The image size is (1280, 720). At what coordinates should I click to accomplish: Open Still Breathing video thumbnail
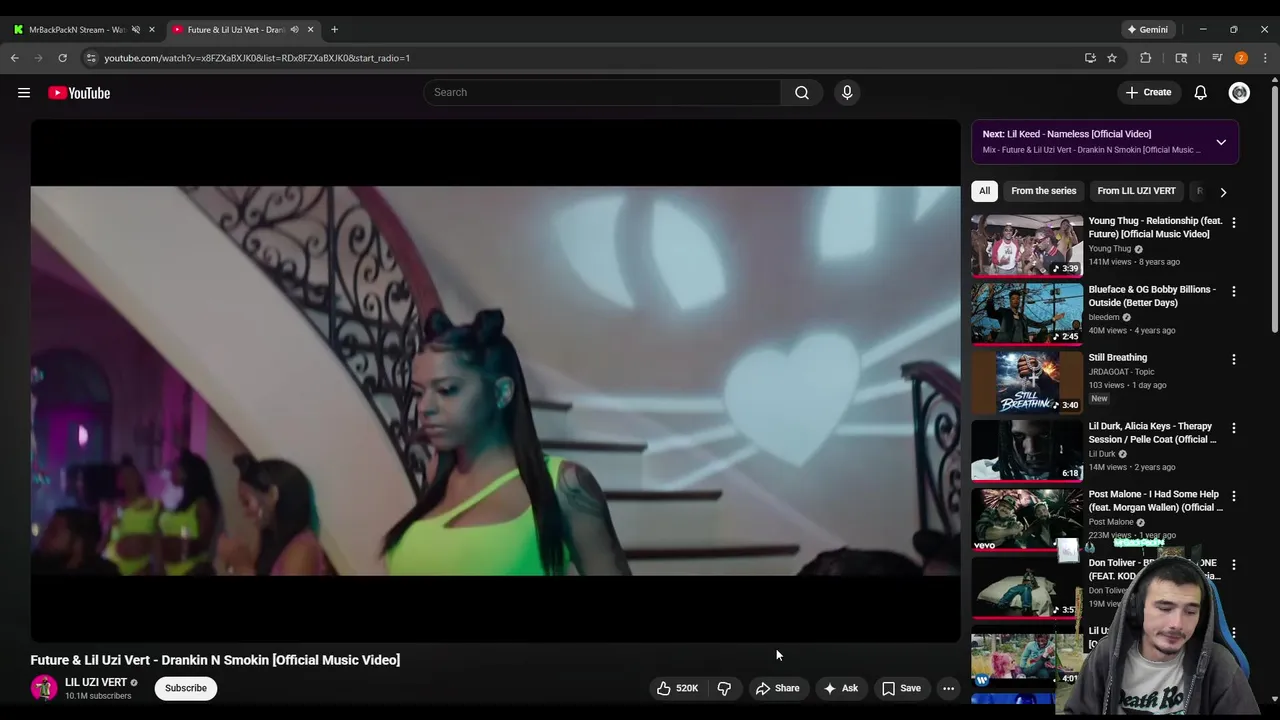coord(1027,382)
